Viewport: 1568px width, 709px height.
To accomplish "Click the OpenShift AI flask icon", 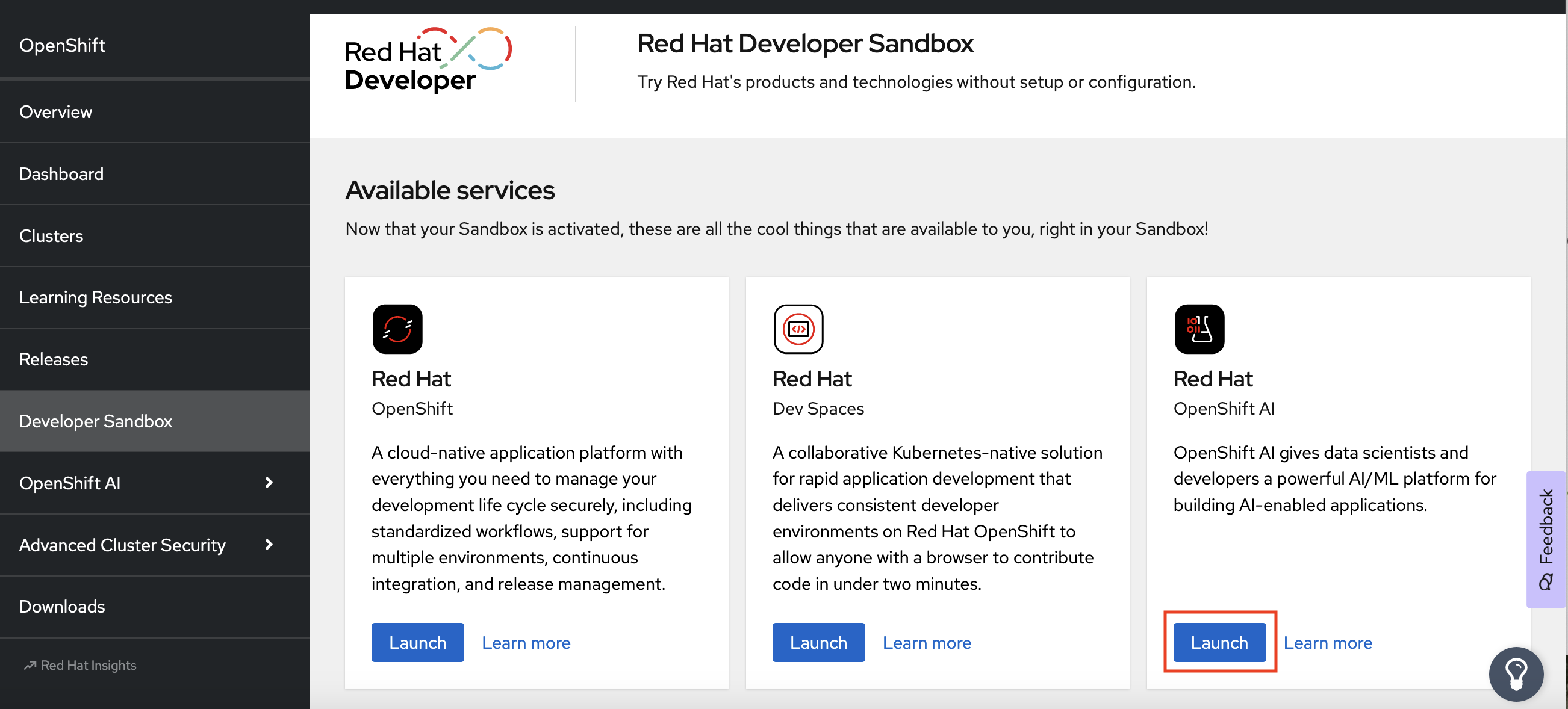I will (x=1199, y=329).
